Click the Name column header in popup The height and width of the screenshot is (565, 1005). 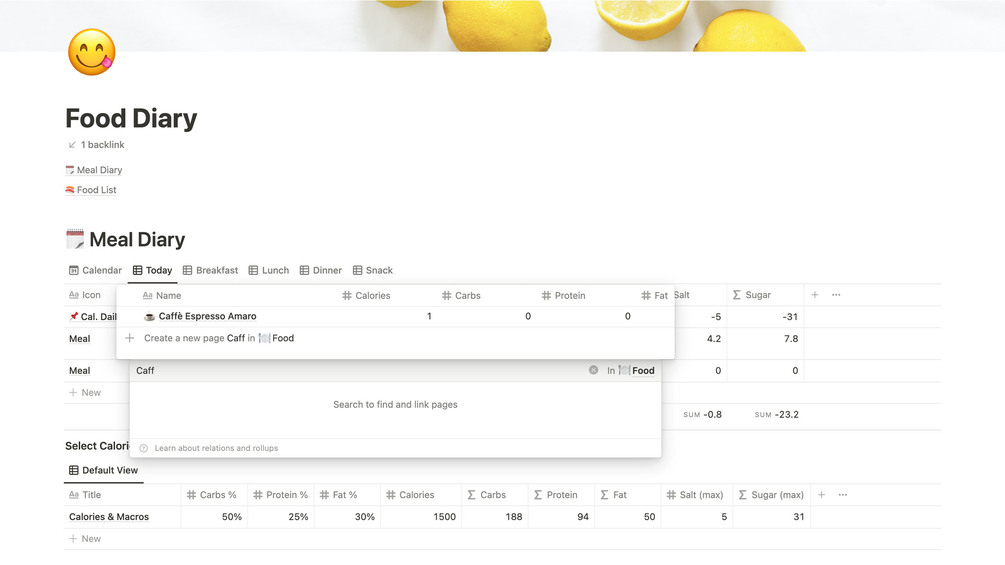pyautogui.click(x=162, y=295)
